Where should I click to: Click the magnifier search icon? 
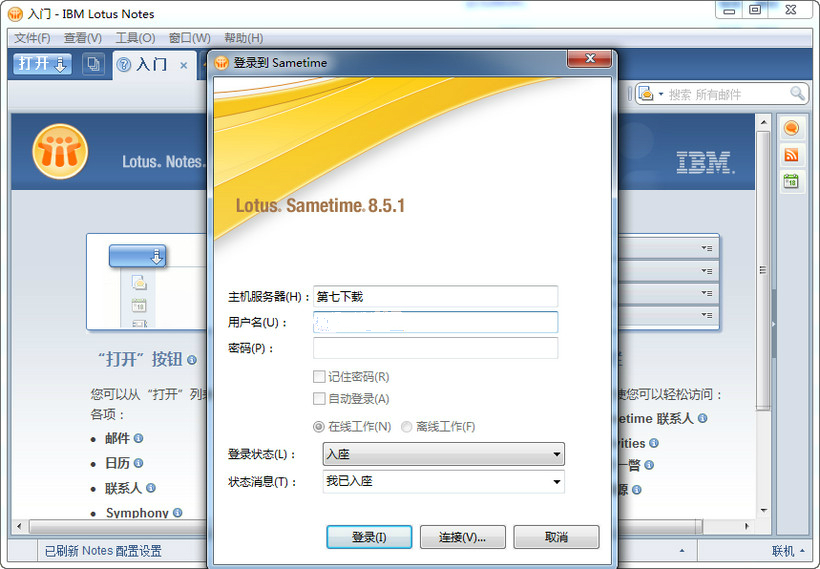coord(797,94)
